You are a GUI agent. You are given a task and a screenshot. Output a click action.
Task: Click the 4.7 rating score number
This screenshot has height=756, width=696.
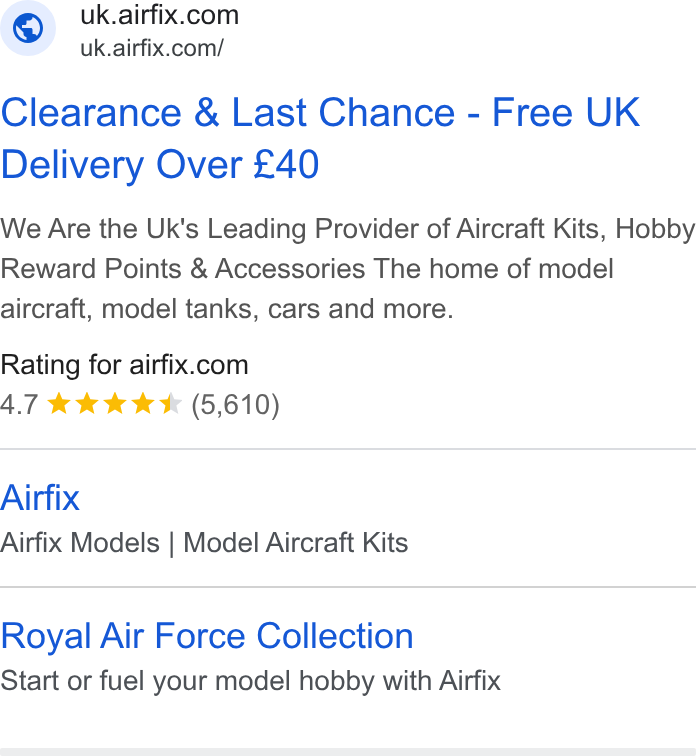[19, 405]
